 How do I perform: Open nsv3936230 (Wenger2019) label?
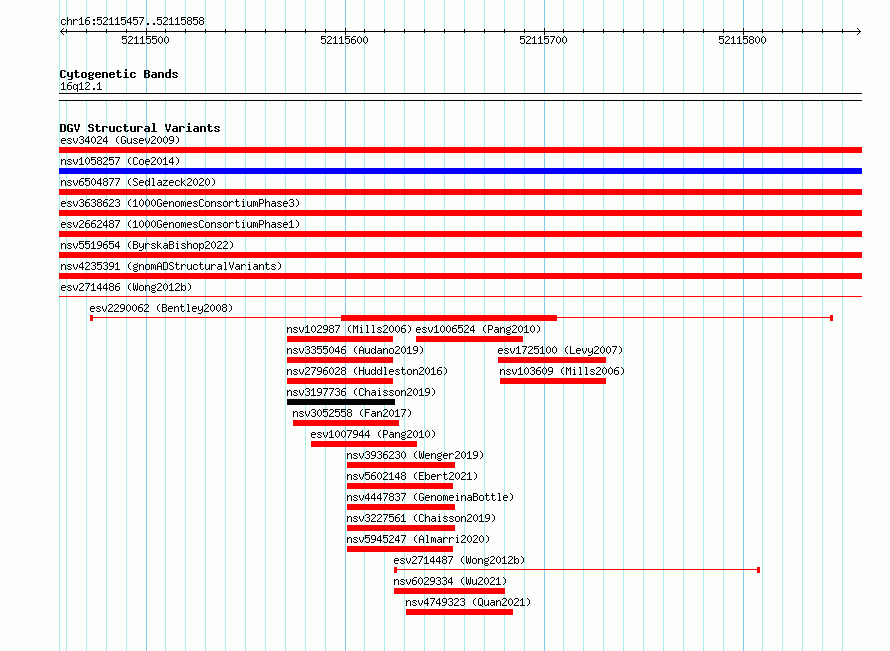(x=415, y=455)
